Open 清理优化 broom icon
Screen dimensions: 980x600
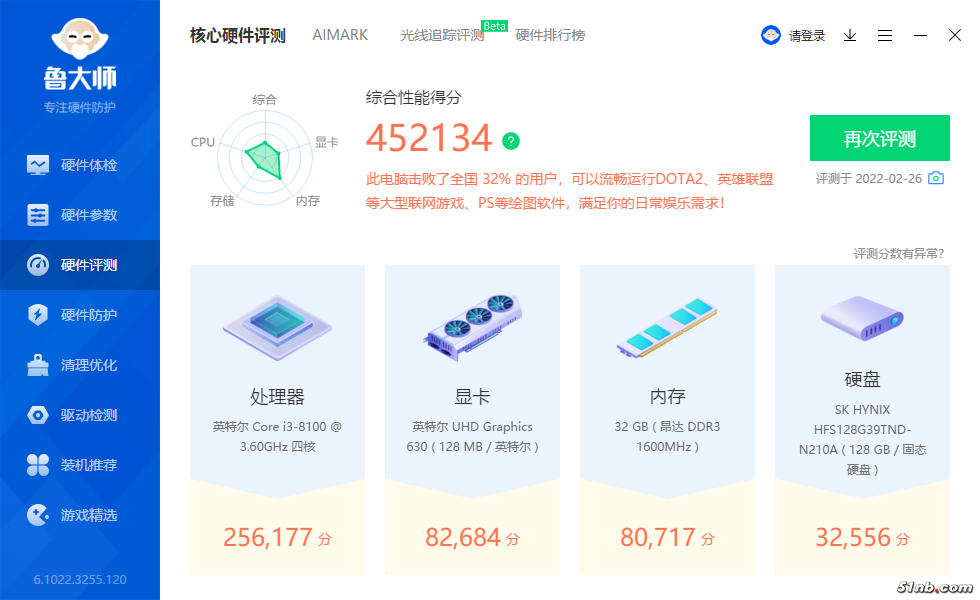38,365
